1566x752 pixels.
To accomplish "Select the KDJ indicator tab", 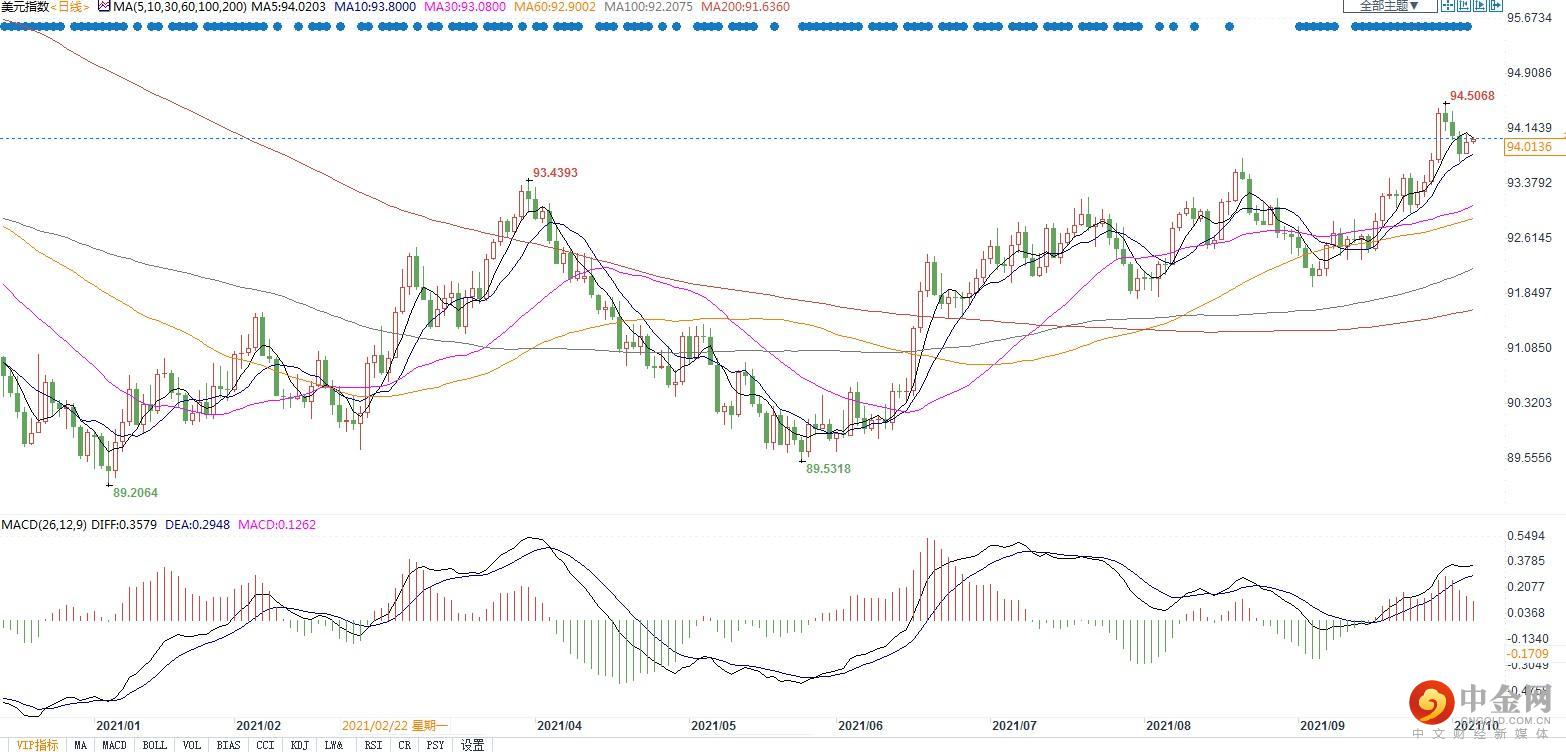I will point(299,745).
